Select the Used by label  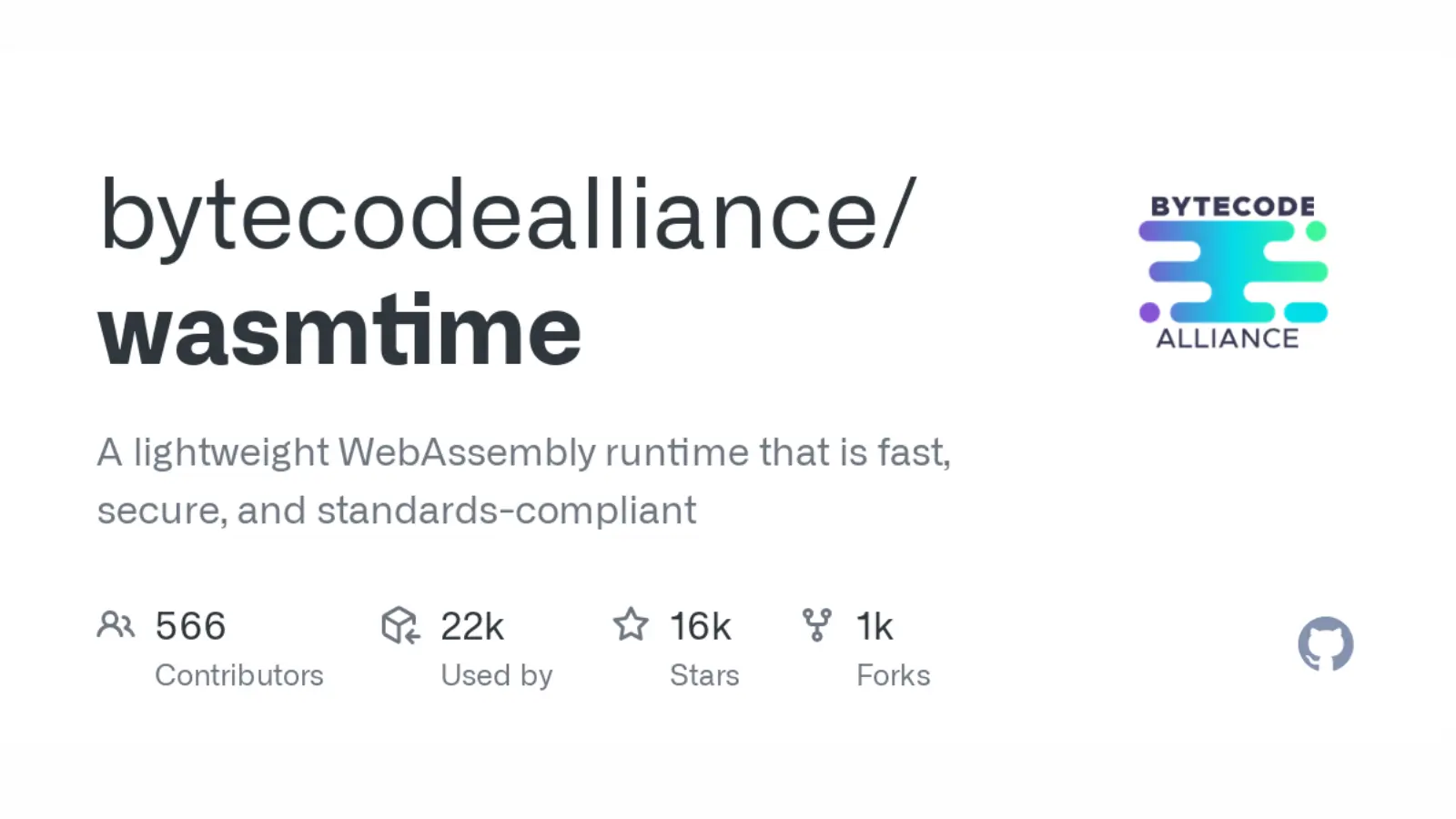pyautogui.click(x=496, y=675)
